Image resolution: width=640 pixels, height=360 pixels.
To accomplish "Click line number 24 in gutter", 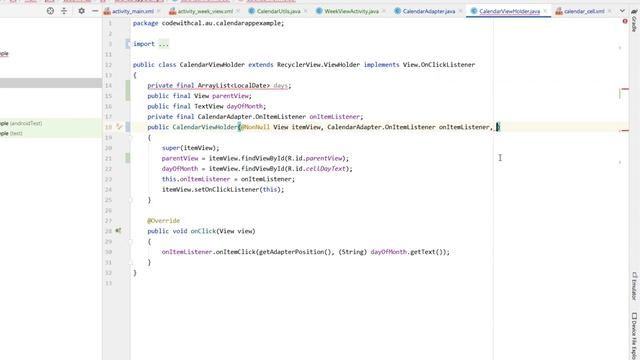I will tap(108, 189).
